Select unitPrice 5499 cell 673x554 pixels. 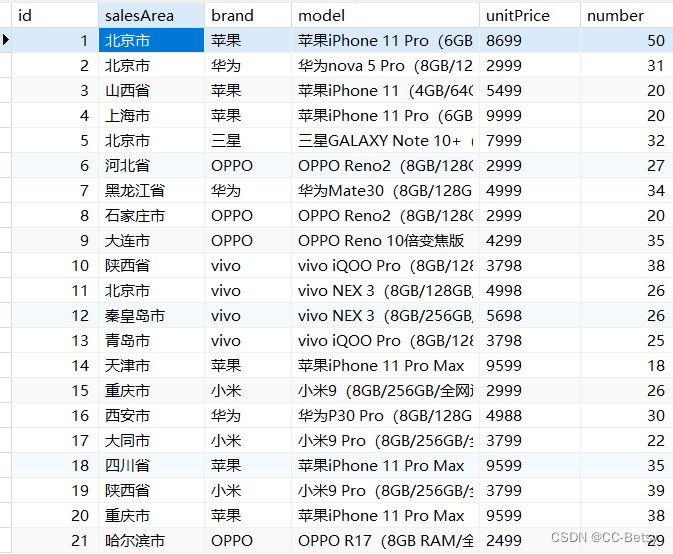[x=530, y=91]
